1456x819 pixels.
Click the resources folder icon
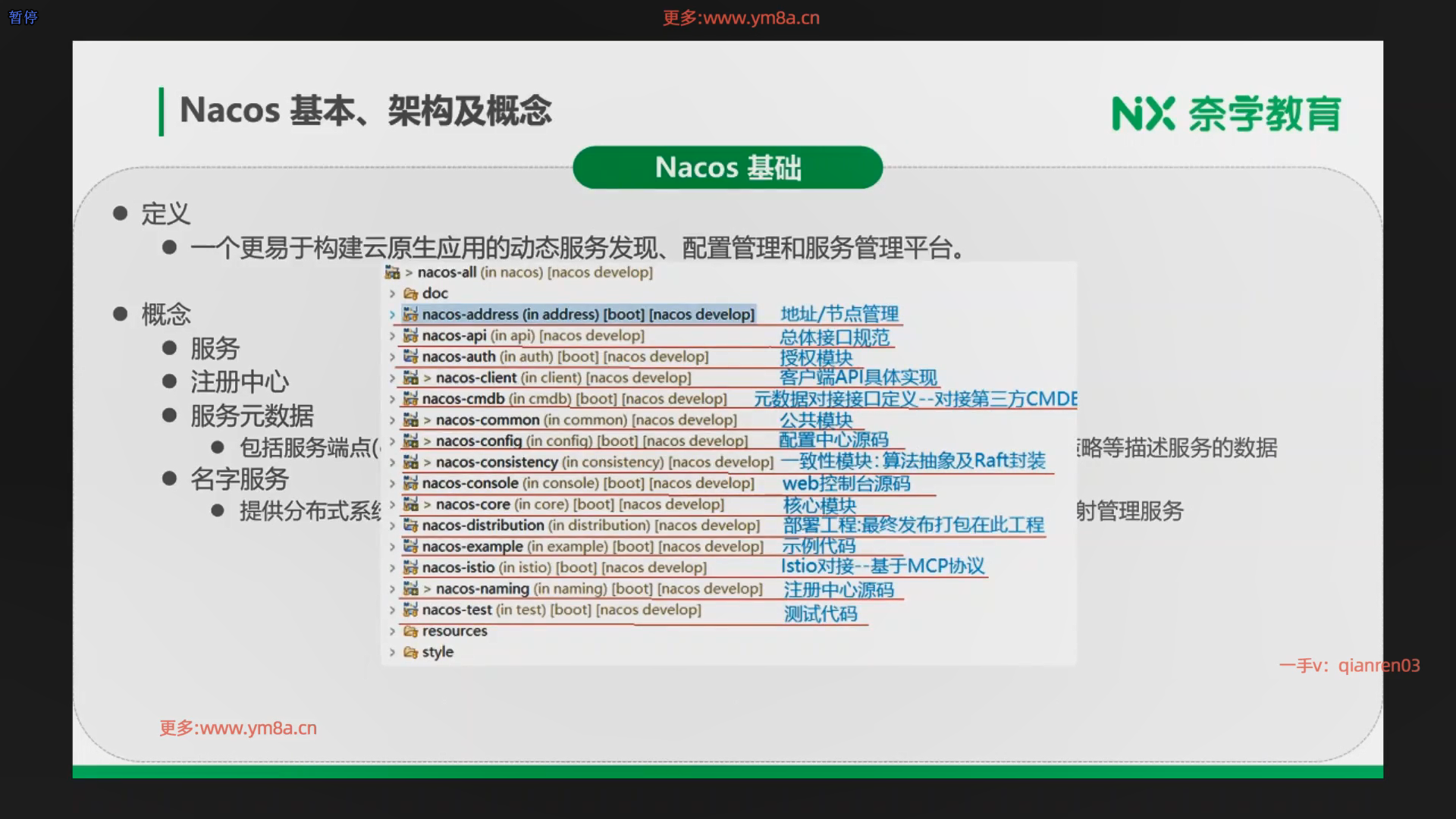[x=410, y=631]
